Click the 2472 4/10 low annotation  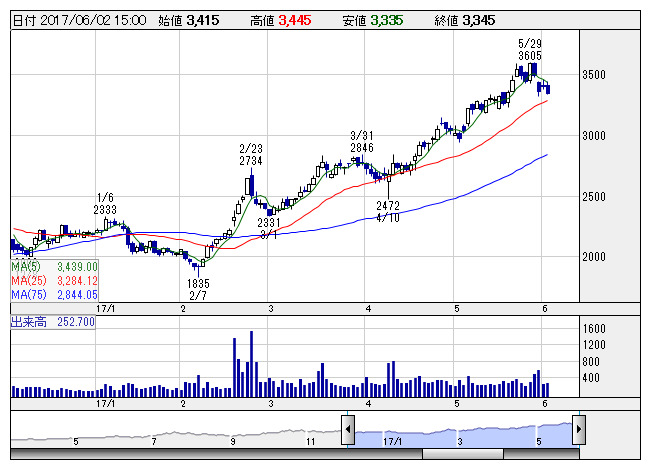(388, 212)
